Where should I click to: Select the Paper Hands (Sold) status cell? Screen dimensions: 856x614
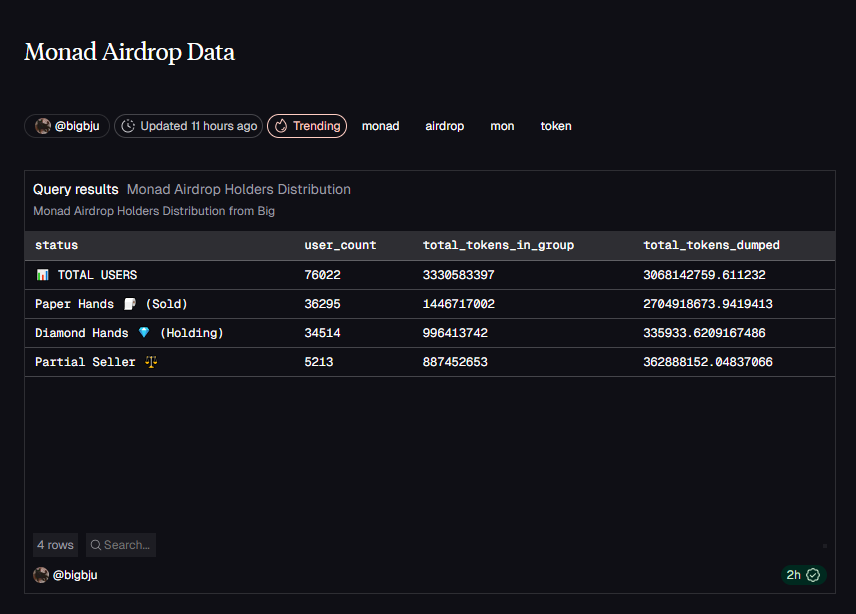point(111,304)
